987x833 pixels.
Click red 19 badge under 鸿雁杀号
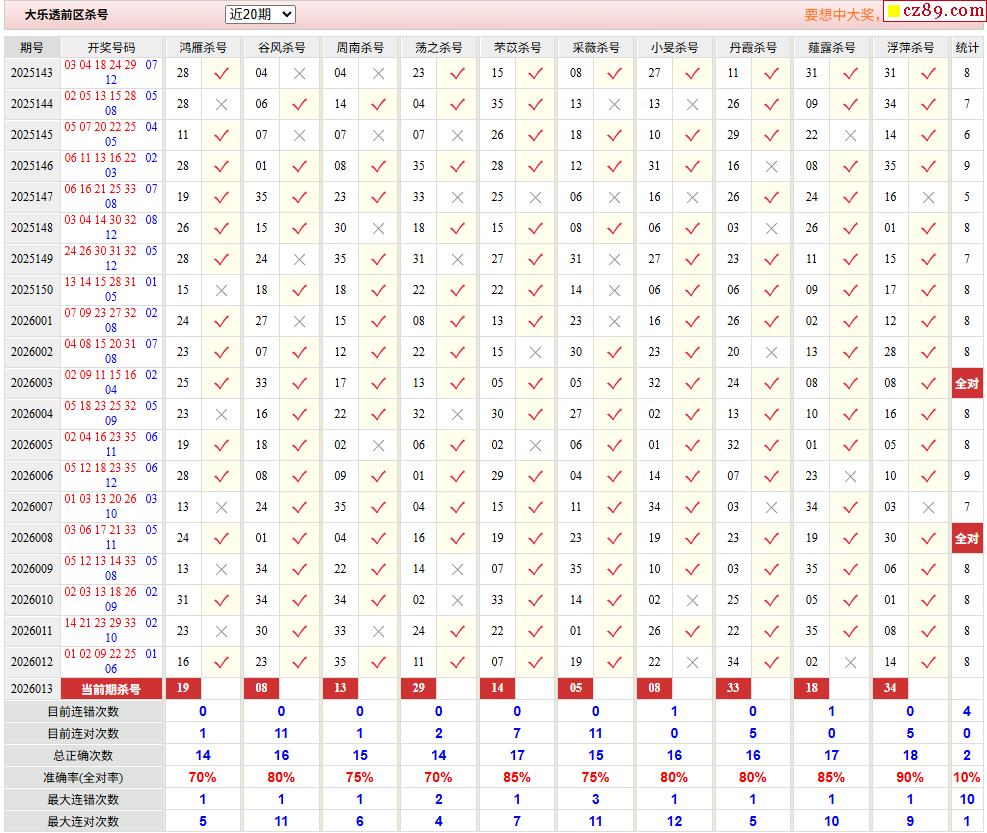point(183,688)
